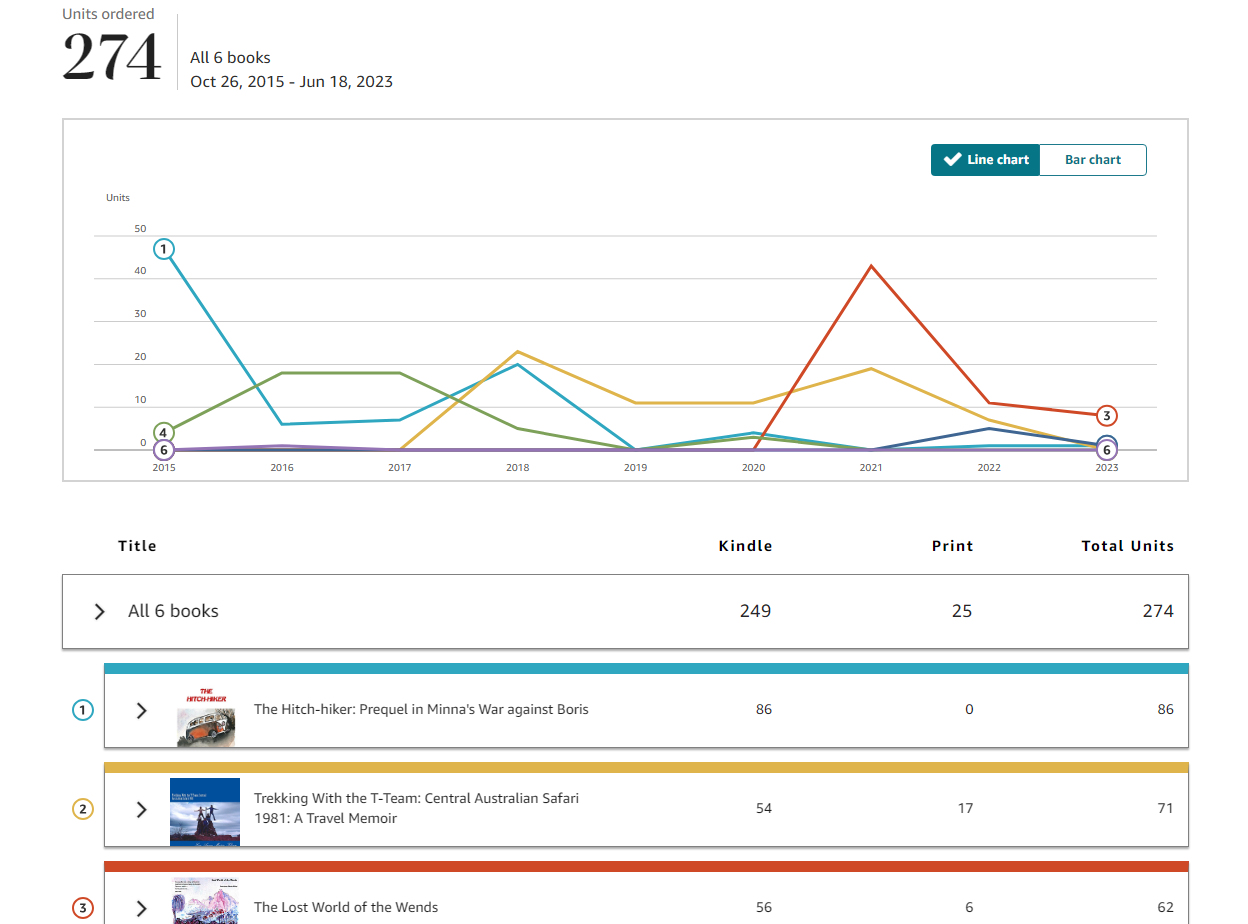
Task: Select chart marker 6 at 2015
Action: [164, 450]
